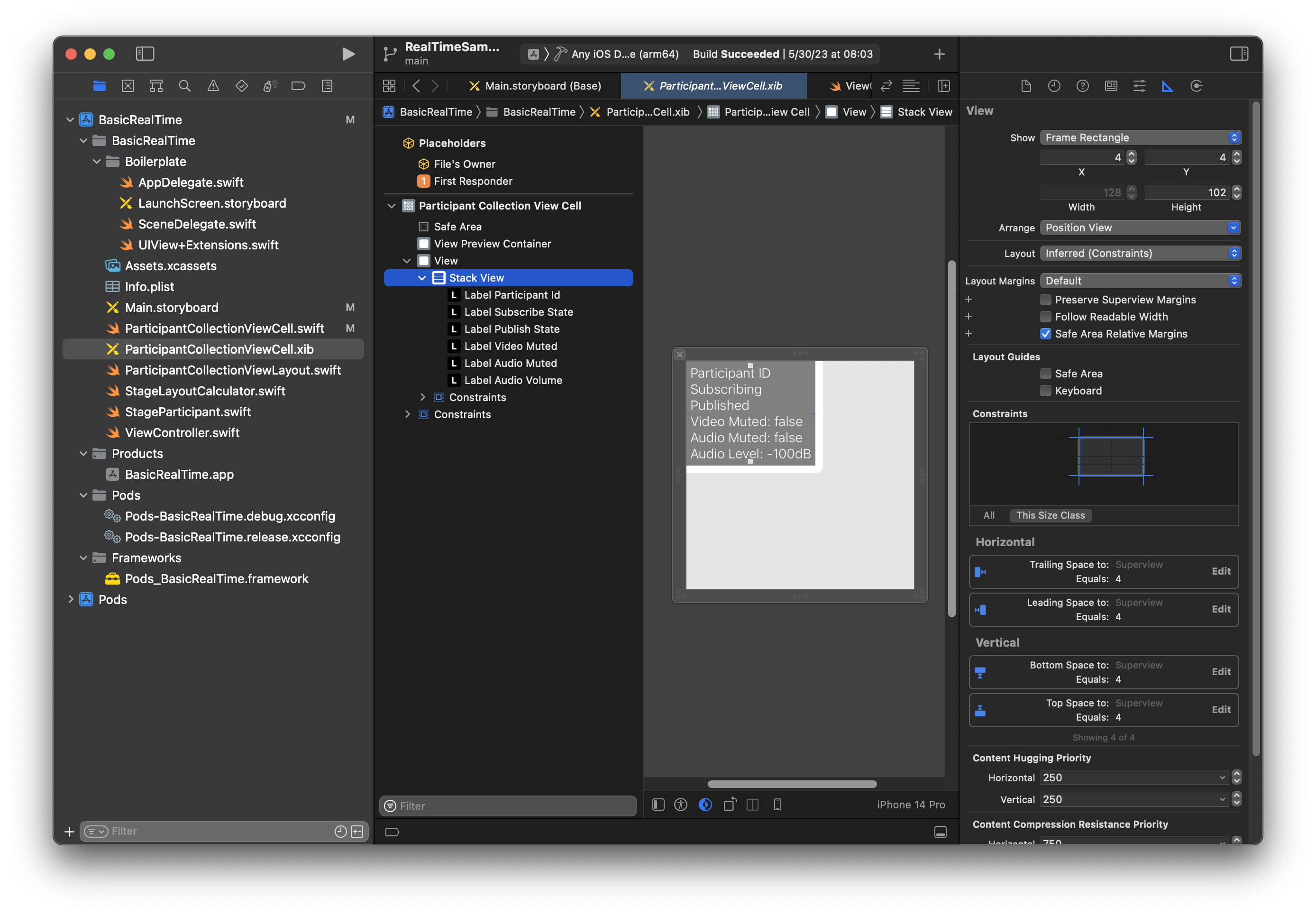This screenshot has height=915, width=1316.
Task: Click the Run/Build button in toolbar
Action: (x=347, y=53)
